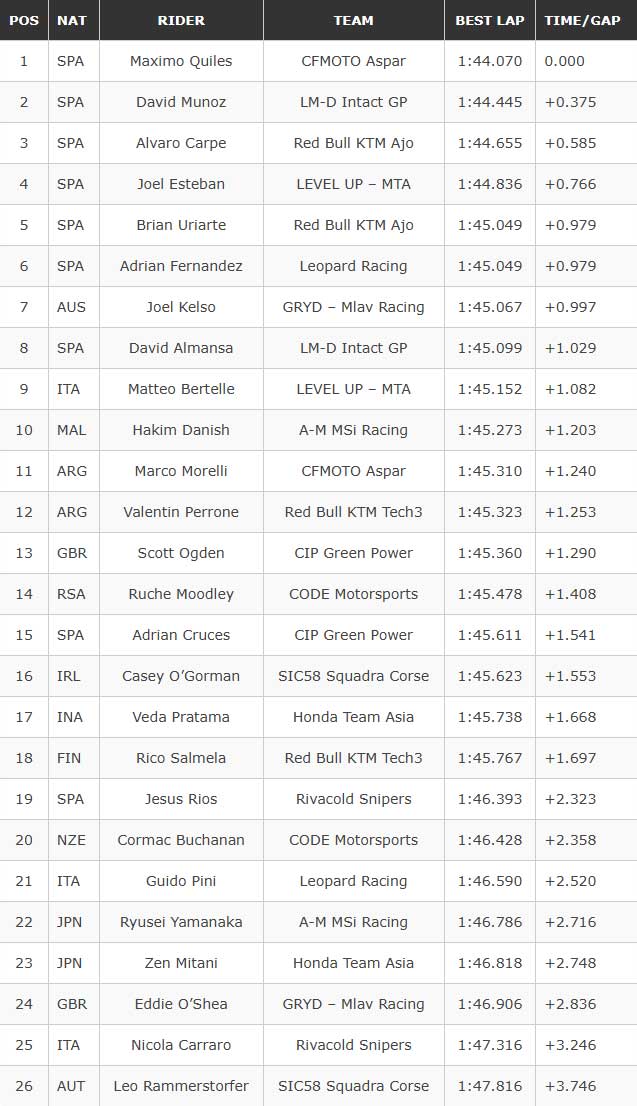The height and width of the screenshot is (1106, 637).
Task: Click the NAT column header
Action: coord(71,20)
